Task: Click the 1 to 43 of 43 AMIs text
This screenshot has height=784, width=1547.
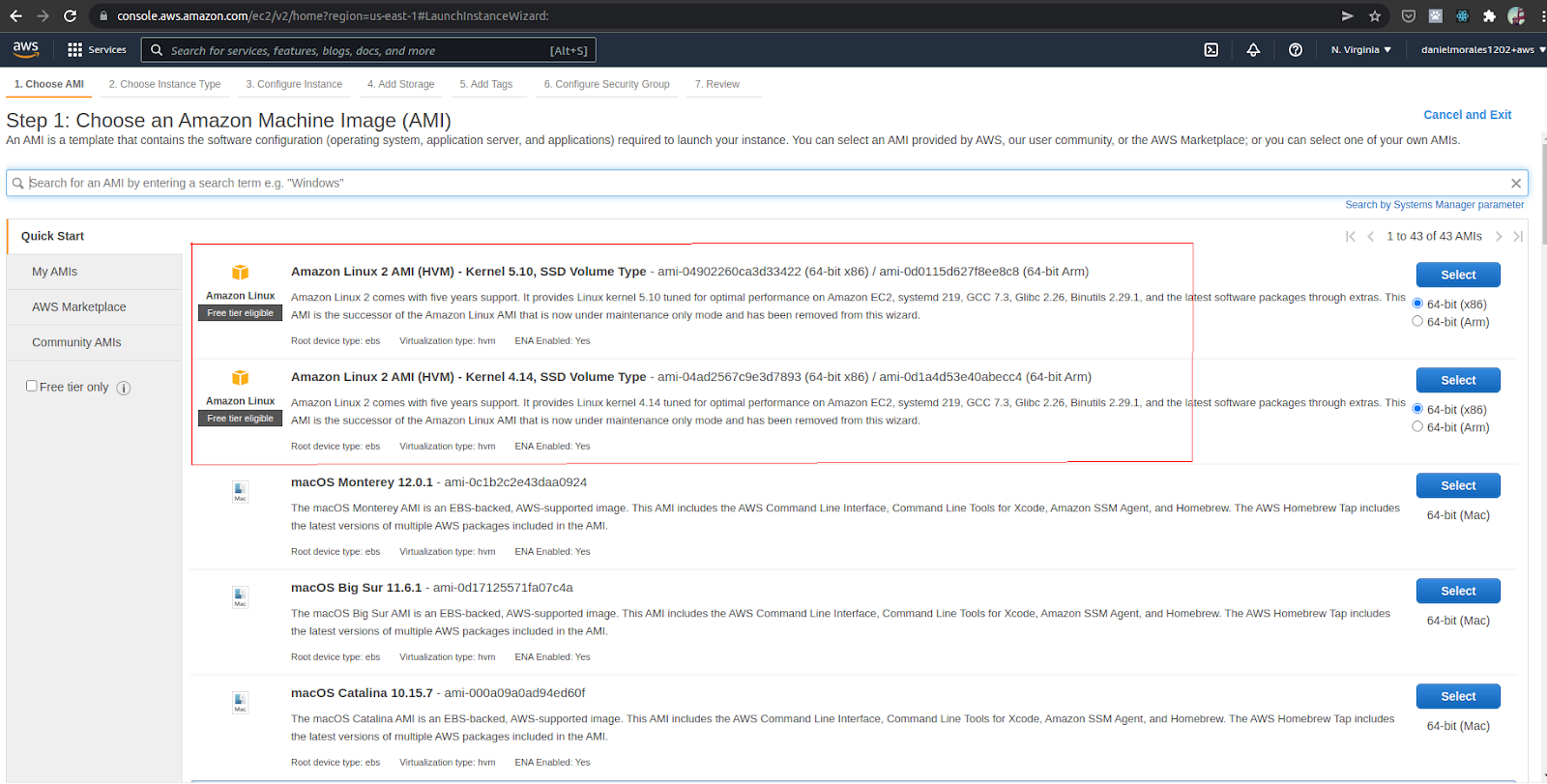Action: pyautogui.click(x=1434, y=236)
